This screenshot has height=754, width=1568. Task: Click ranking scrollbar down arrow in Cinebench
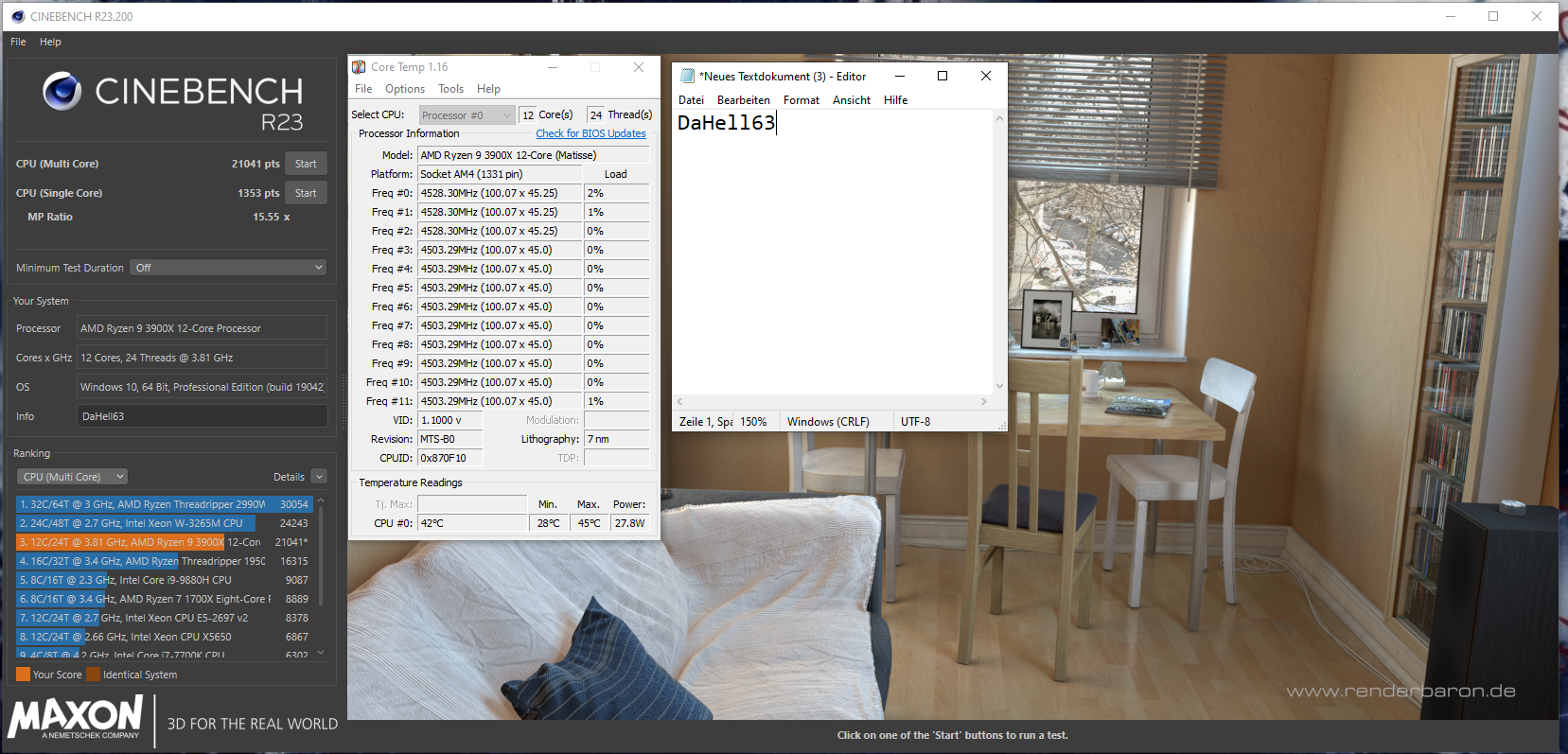pyautogui.click(x=321, y=653)
